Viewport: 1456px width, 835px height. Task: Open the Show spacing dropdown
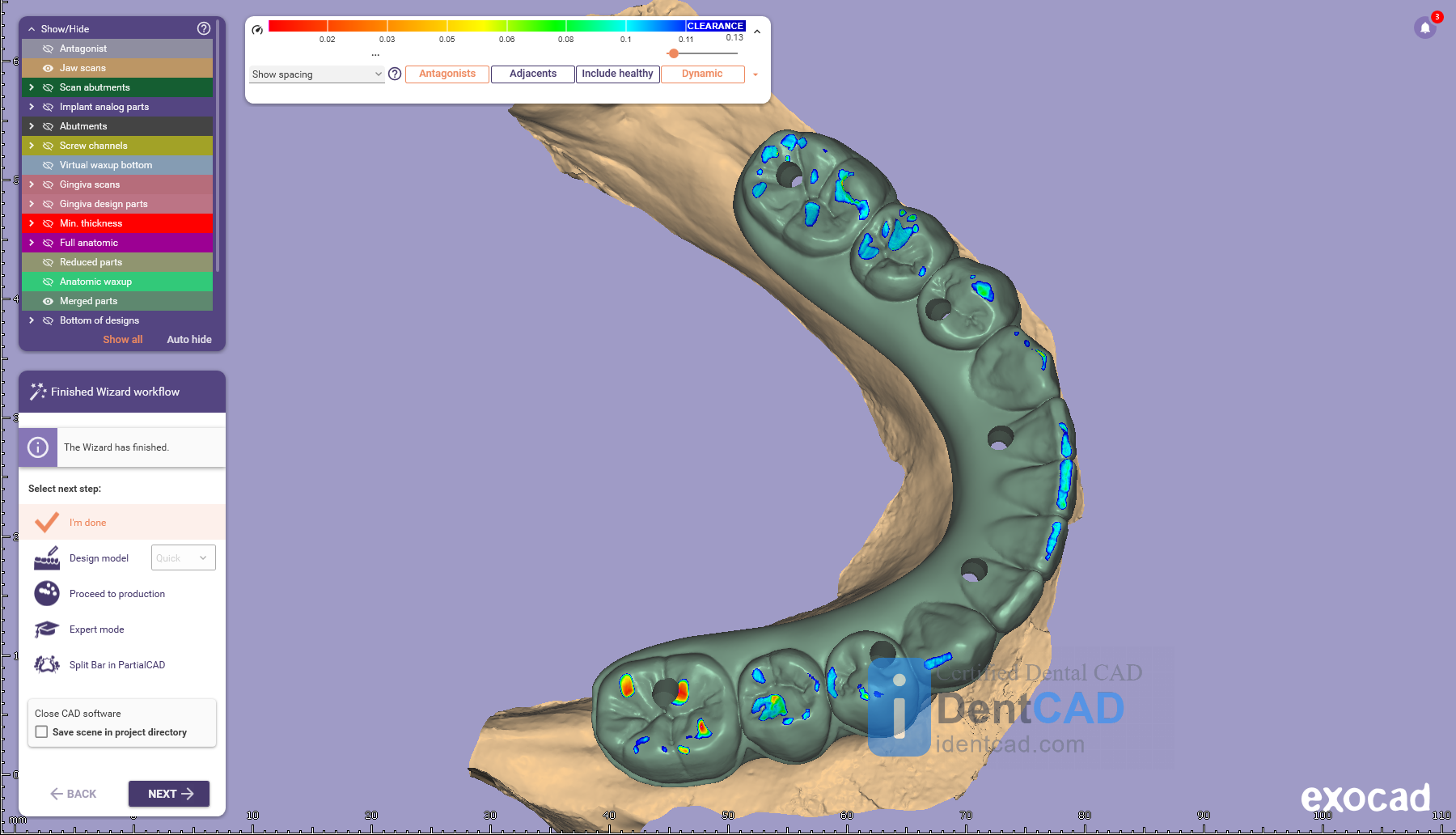click(316, 74)
